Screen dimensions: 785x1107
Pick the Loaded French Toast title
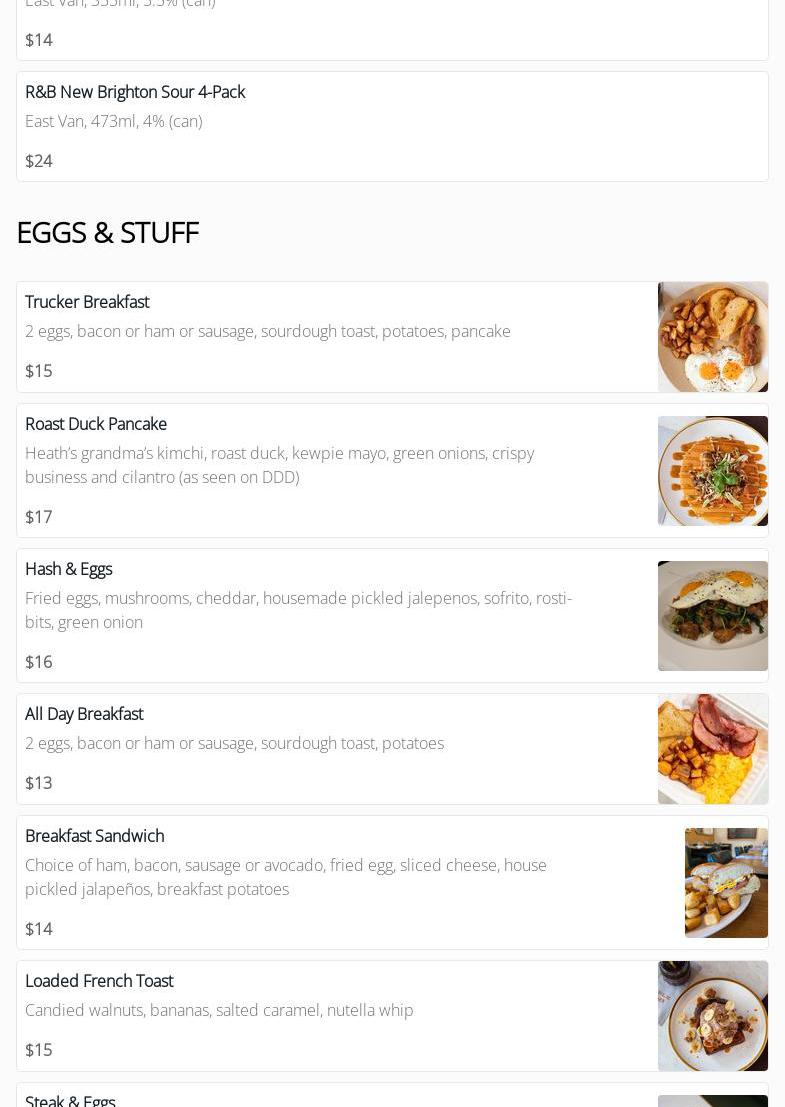click(x=99, y=981)
